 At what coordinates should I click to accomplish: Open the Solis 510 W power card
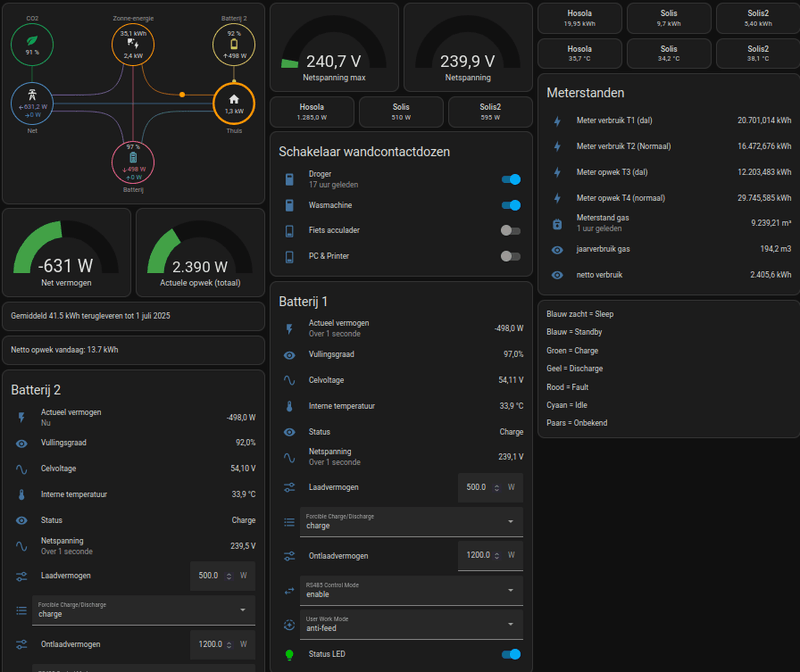401,112
